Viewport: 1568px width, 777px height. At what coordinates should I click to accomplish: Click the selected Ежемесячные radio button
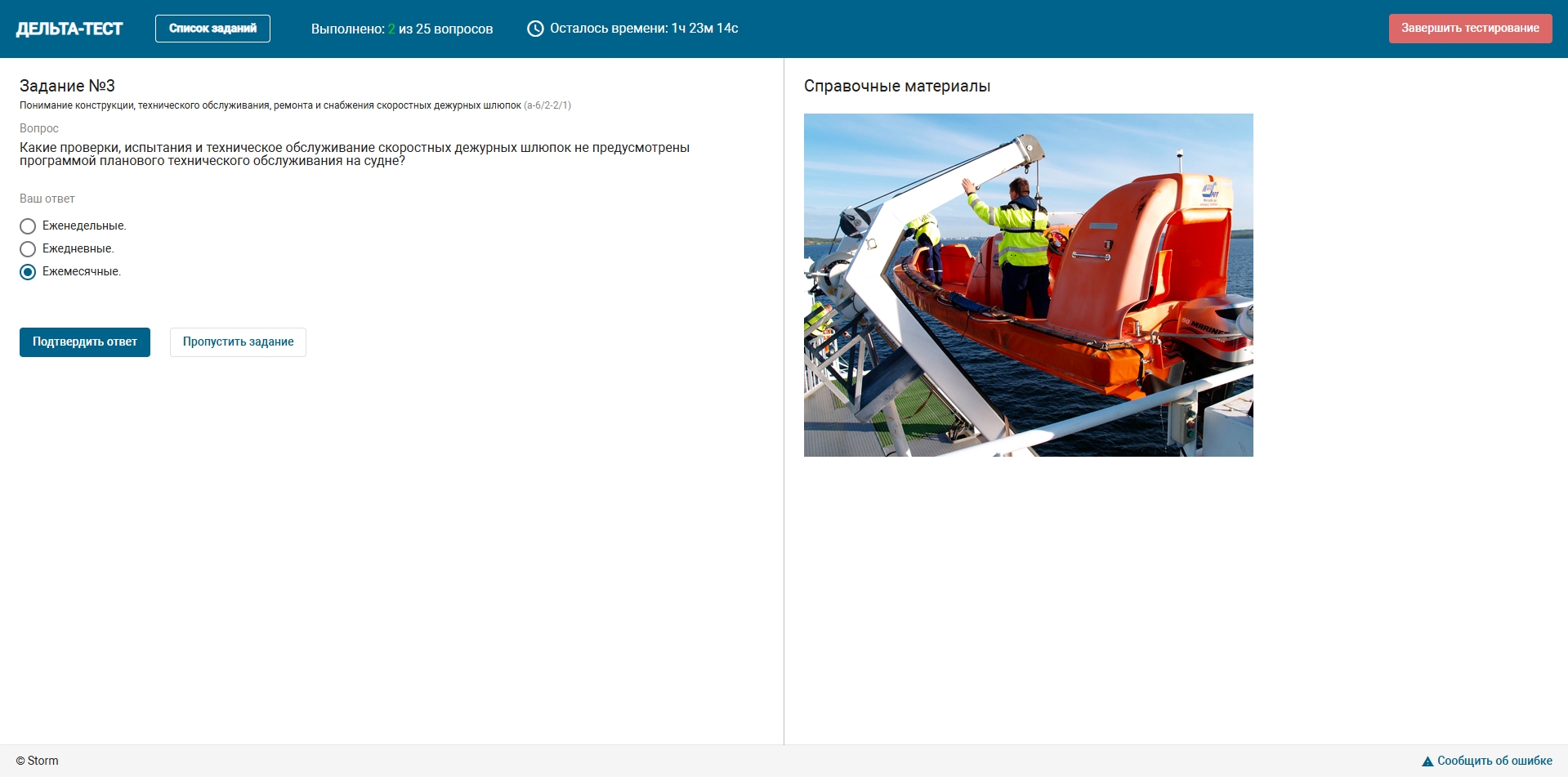(28, 272)
